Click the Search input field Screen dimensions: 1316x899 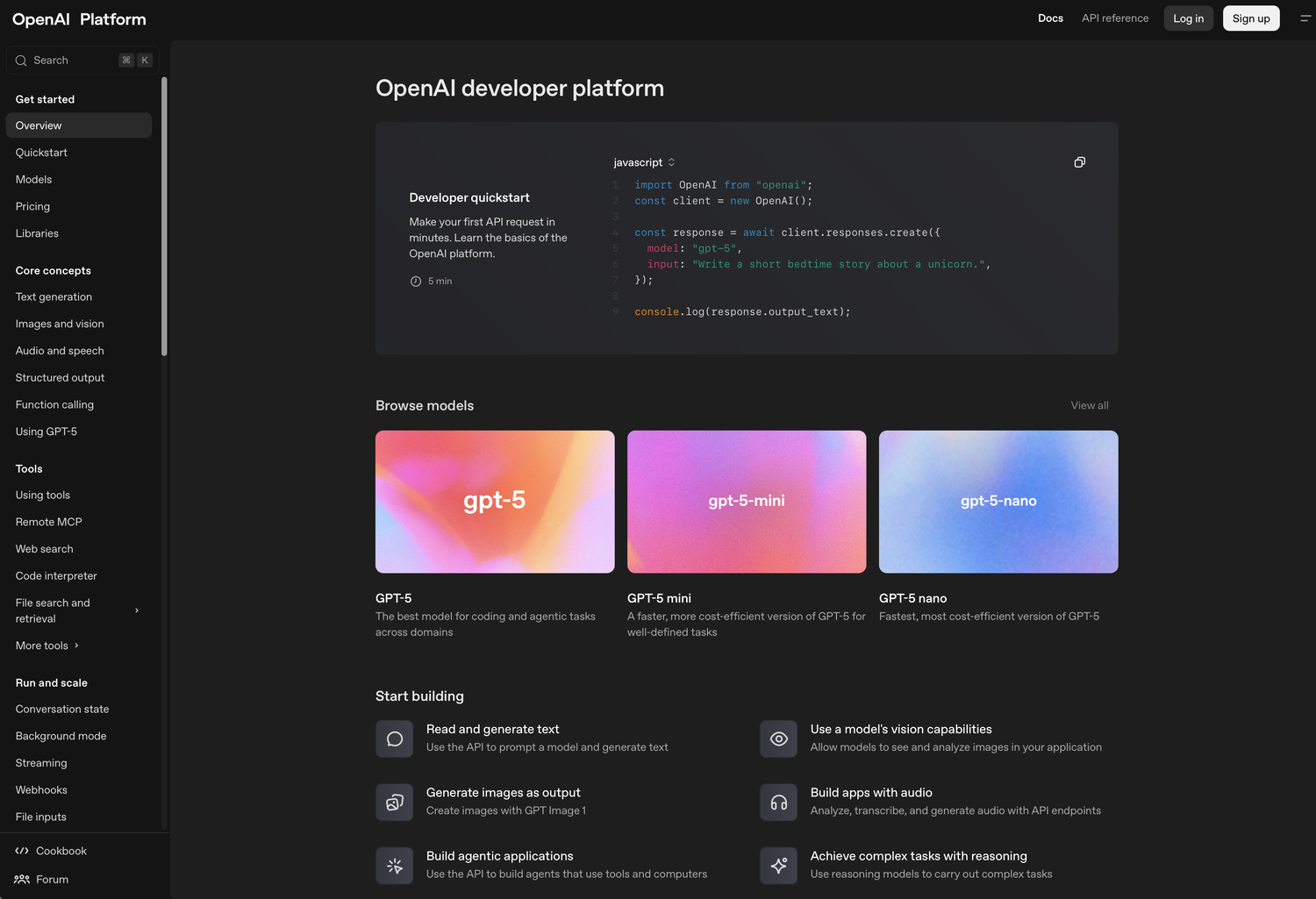(82, 61)
